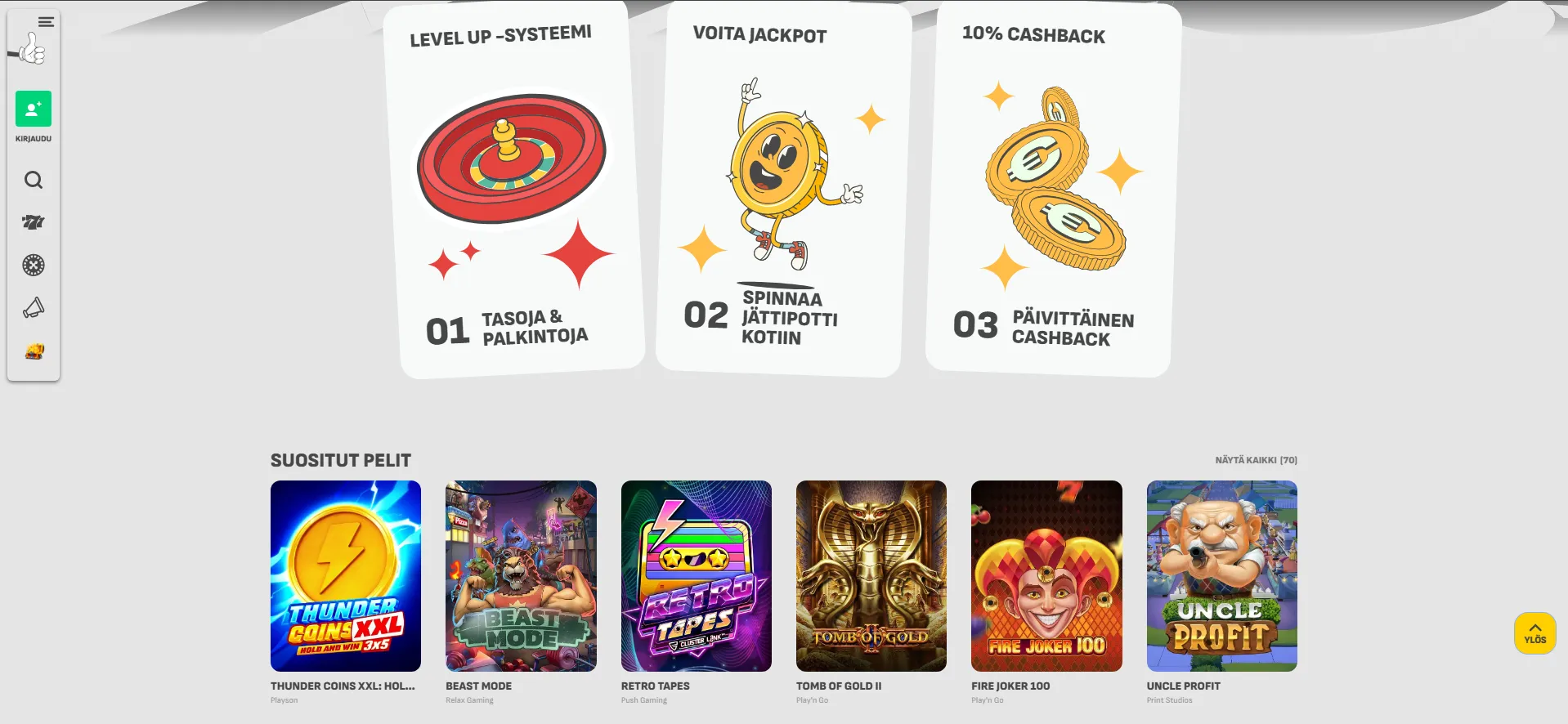Open Beast Mode game thumbnail

[521, 576]
